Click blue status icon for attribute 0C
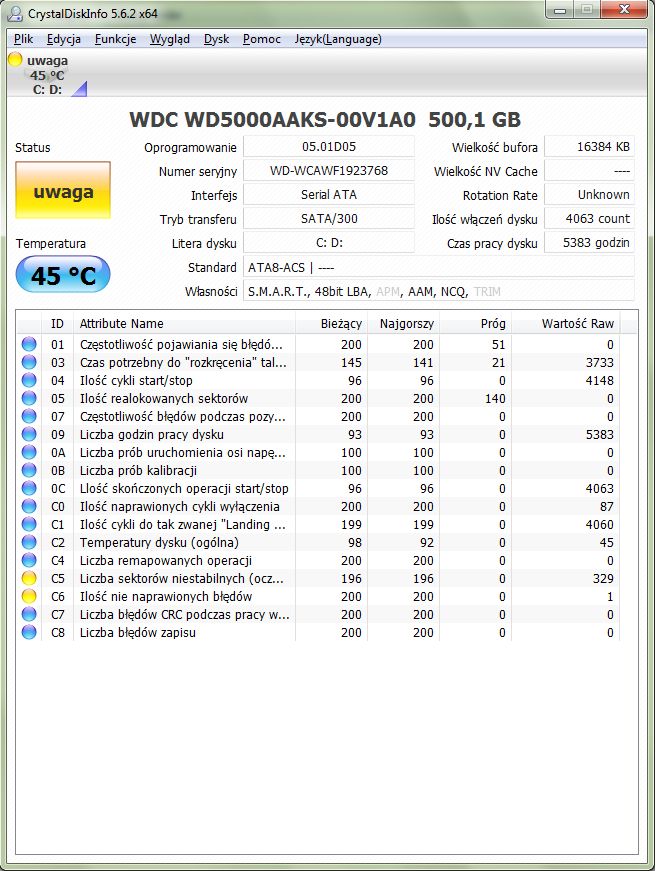This screenshot has width=656, height=871. click(29, 488)
